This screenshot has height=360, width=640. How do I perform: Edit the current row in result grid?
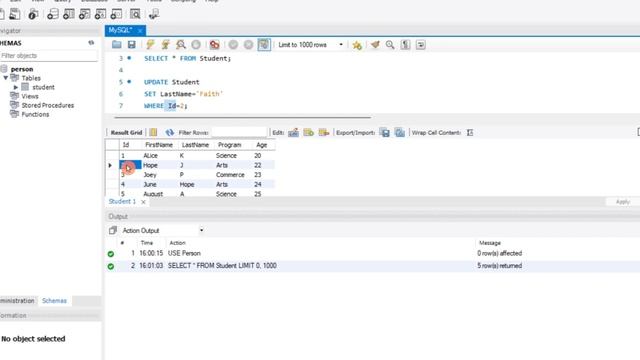click(x=293, y=132)
